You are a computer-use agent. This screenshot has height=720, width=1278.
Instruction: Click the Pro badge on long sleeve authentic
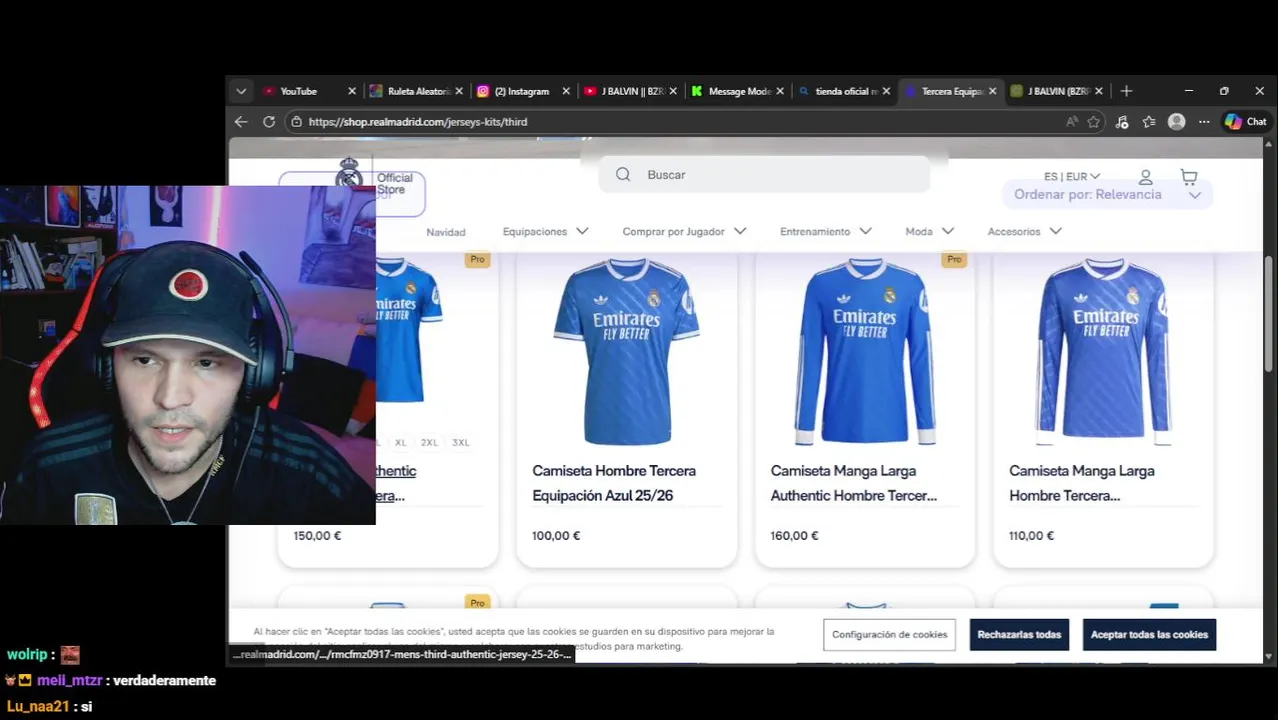pos(954,260)
